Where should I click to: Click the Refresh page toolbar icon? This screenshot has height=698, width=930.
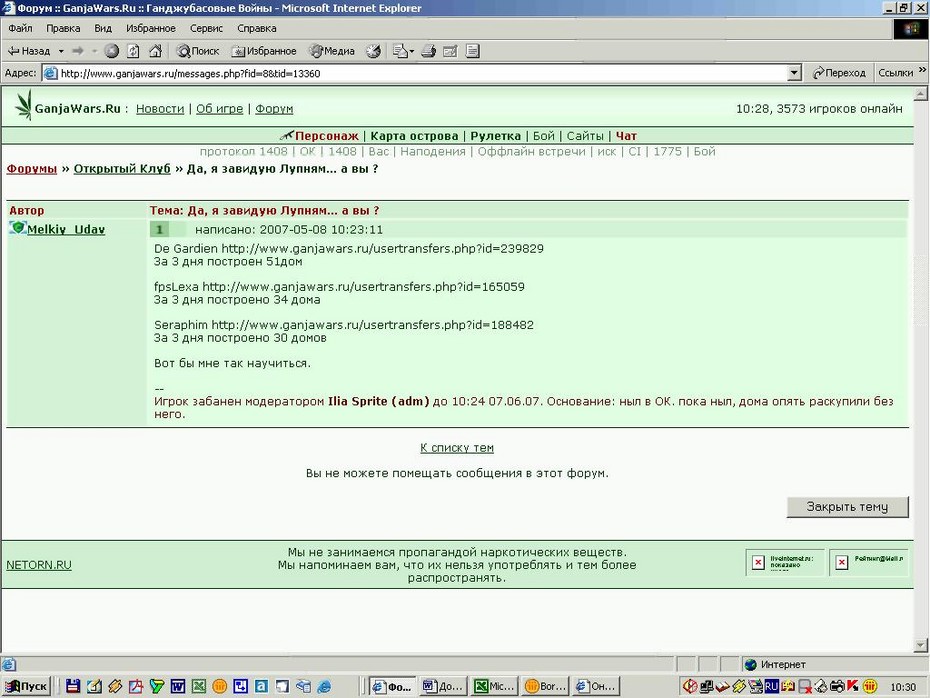tap(133, 51)
